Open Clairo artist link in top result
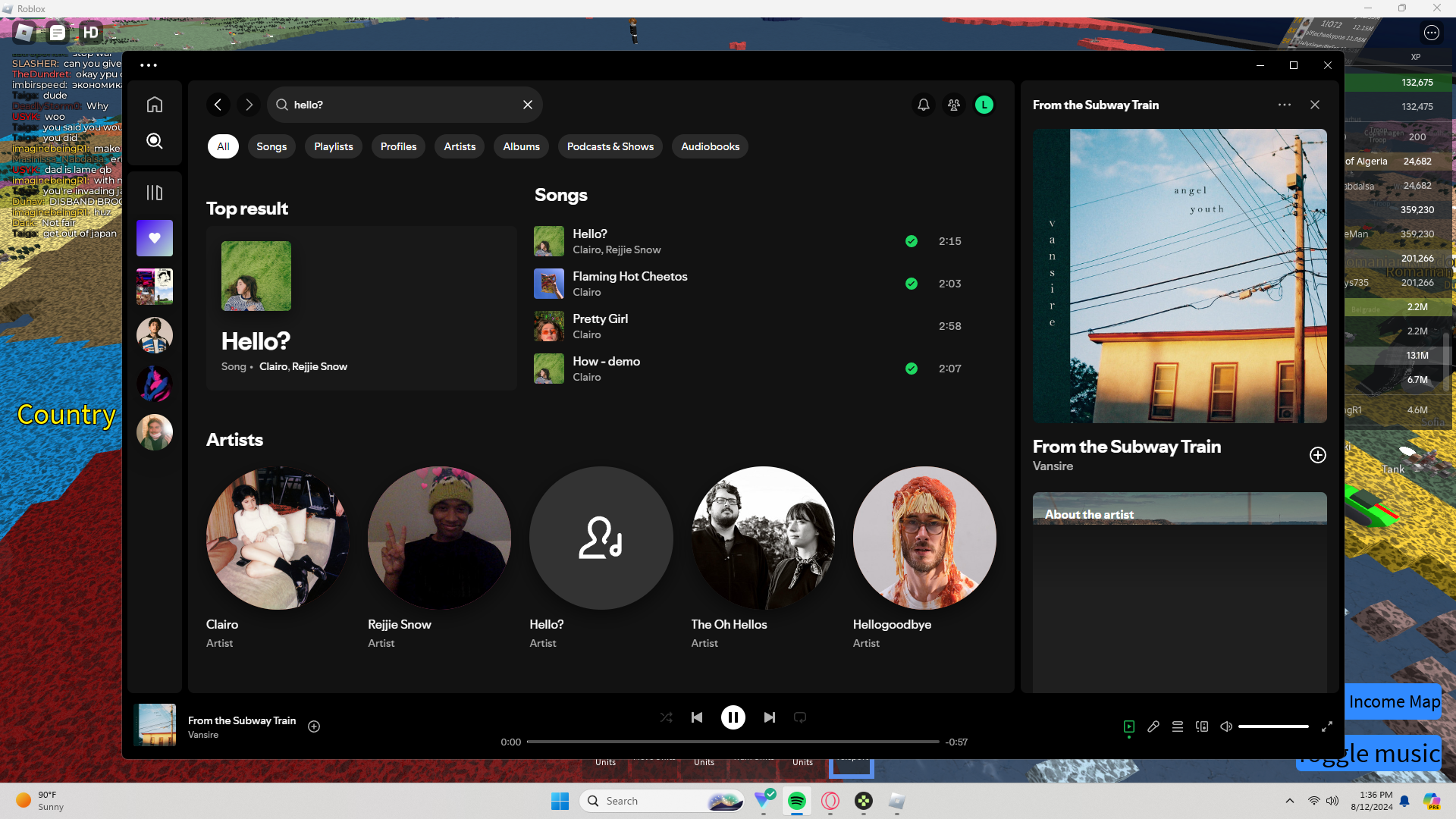Image resolution: width=1456 pixels, height=819 pixels. 273,366
